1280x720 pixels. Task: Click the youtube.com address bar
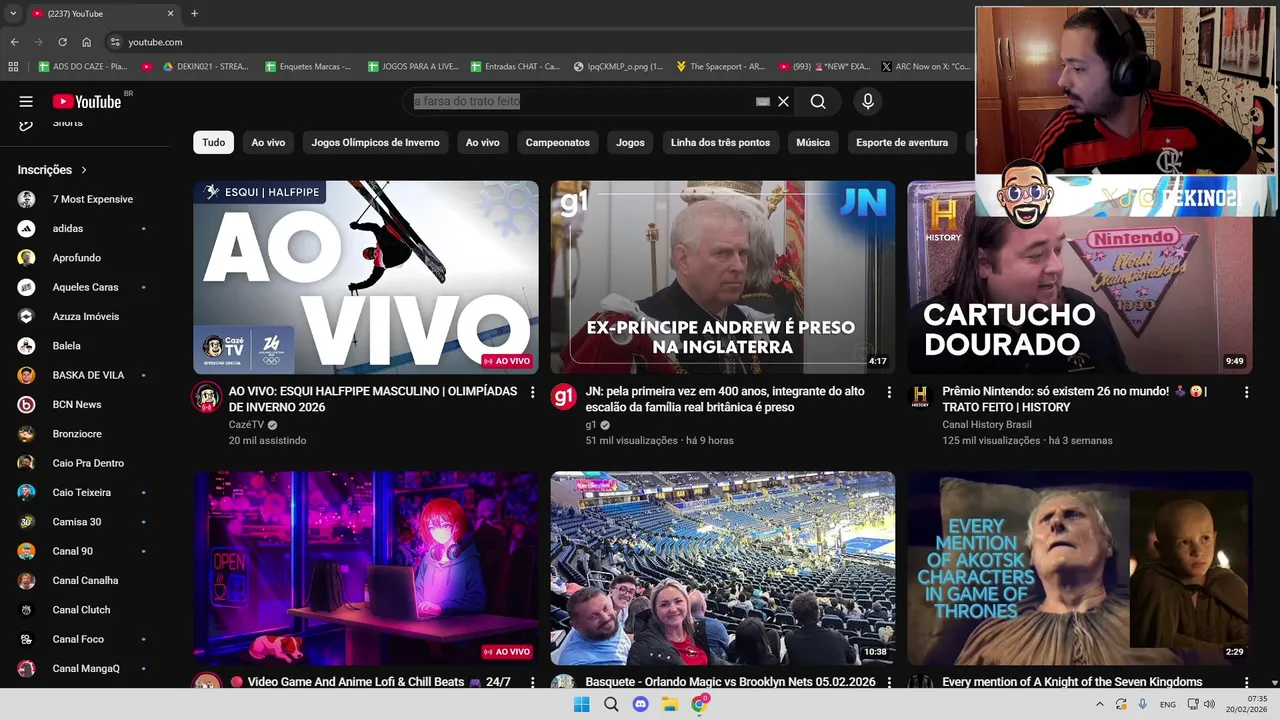click(540, 42)
